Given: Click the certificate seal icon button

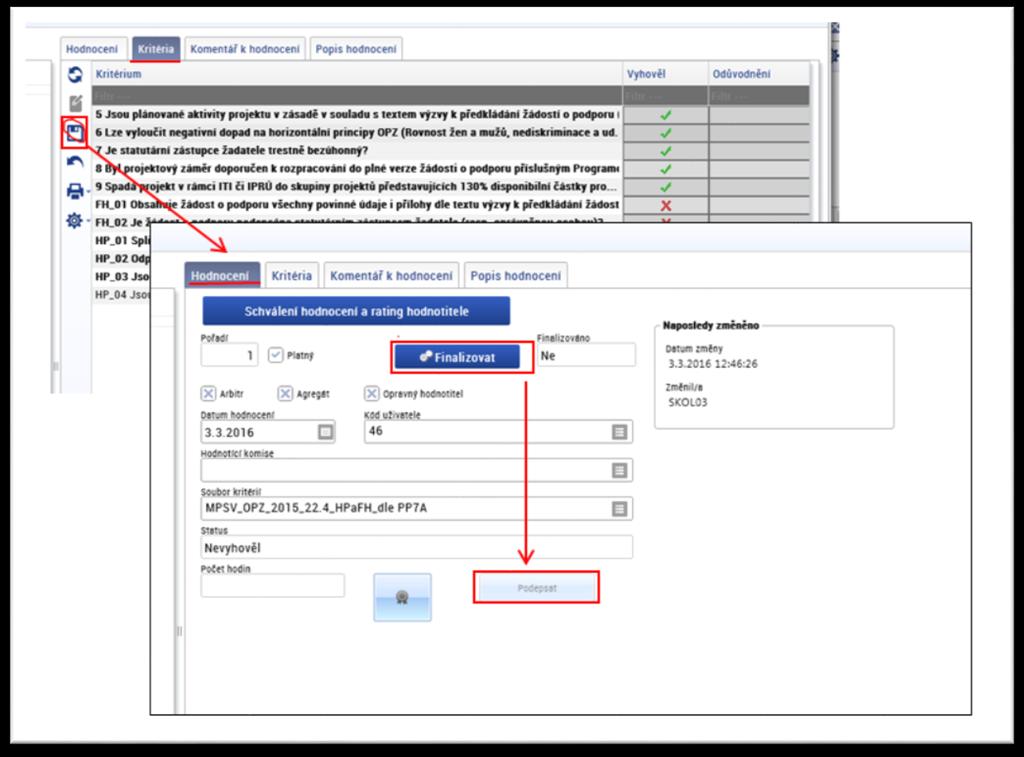Looking at the screenshot, I should click(x=402, y=597).
